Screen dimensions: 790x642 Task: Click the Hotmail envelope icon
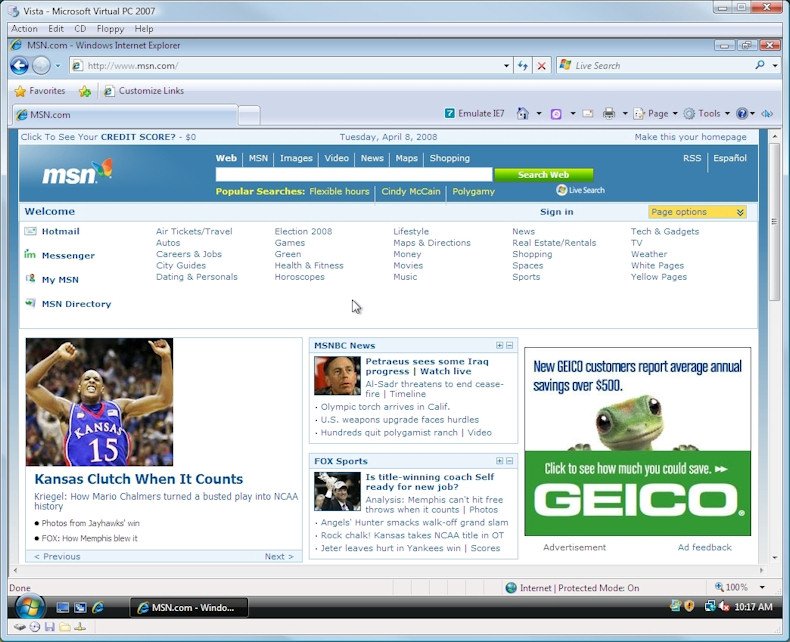coord(30,231)
